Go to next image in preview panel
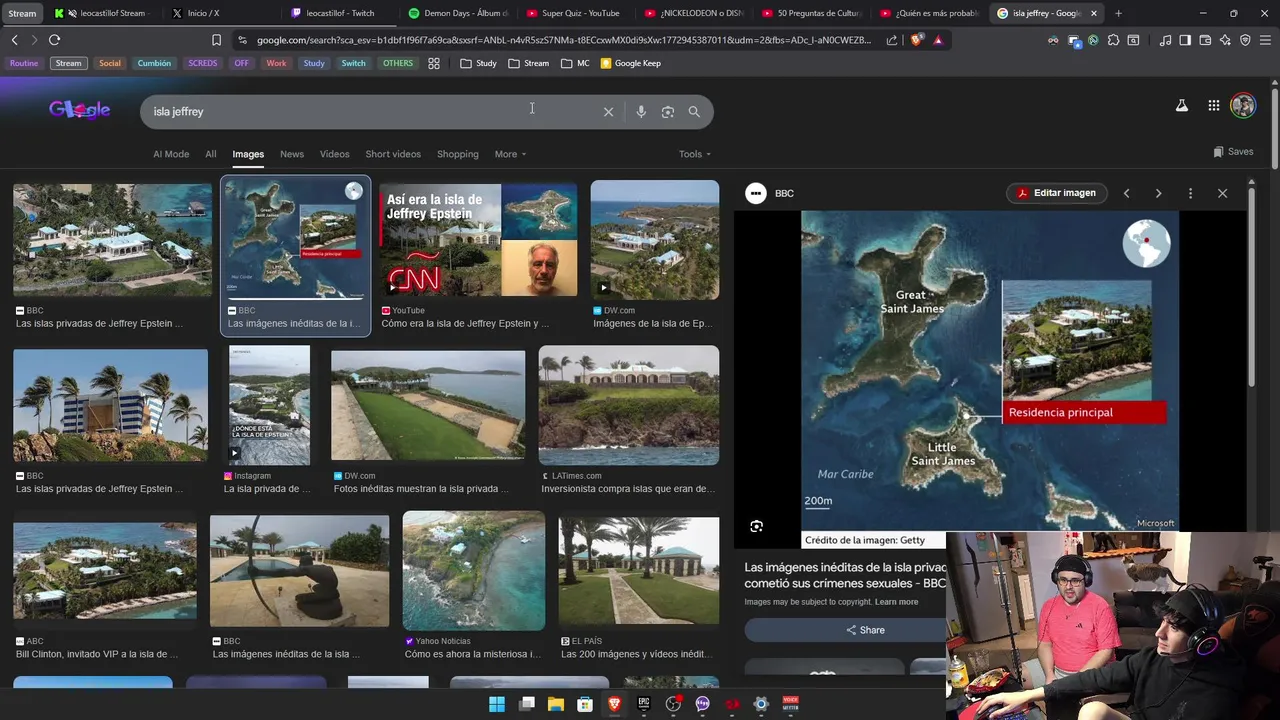1280x720 pixels. [1158, 193]
